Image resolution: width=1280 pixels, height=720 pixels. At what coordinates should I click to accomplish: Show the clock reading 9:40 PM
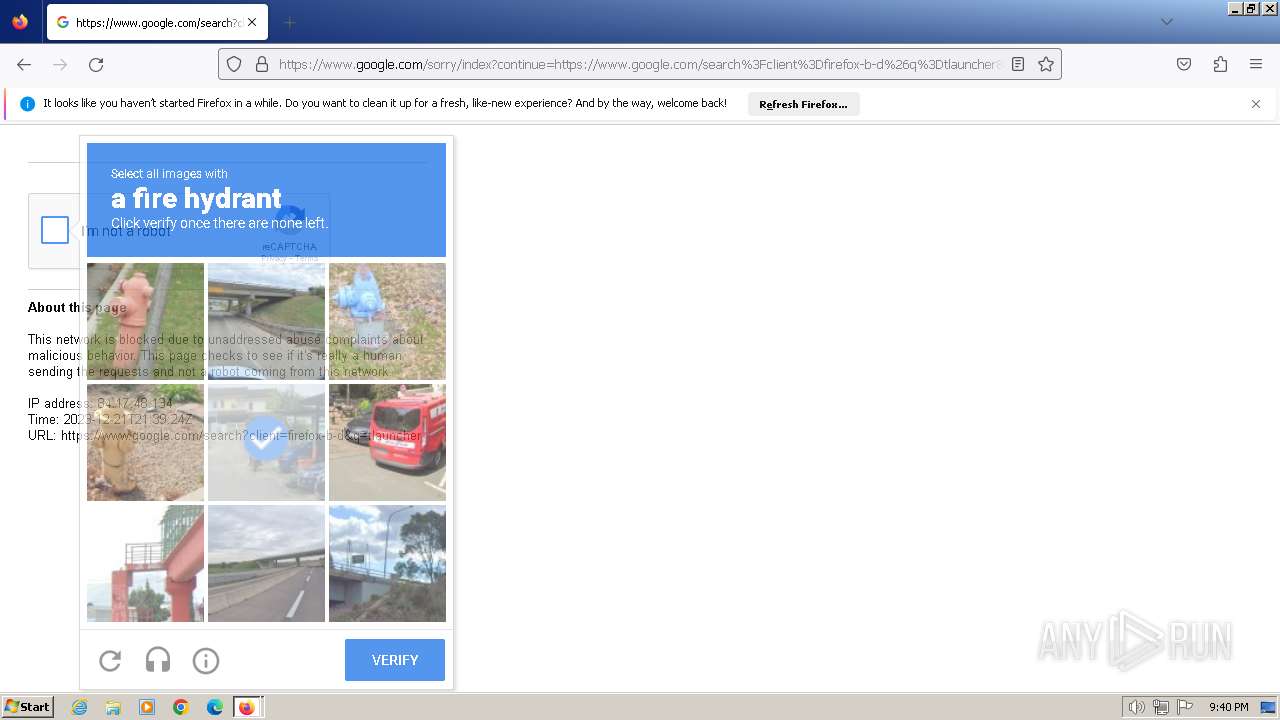pos(1228,707)
